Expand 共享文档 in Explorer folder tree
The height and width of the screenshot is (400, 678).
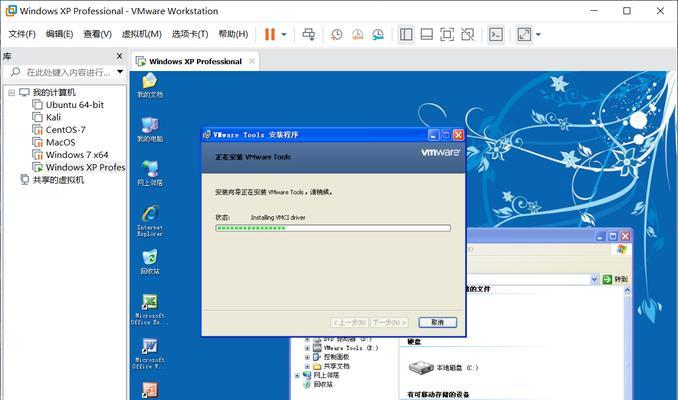307,366
